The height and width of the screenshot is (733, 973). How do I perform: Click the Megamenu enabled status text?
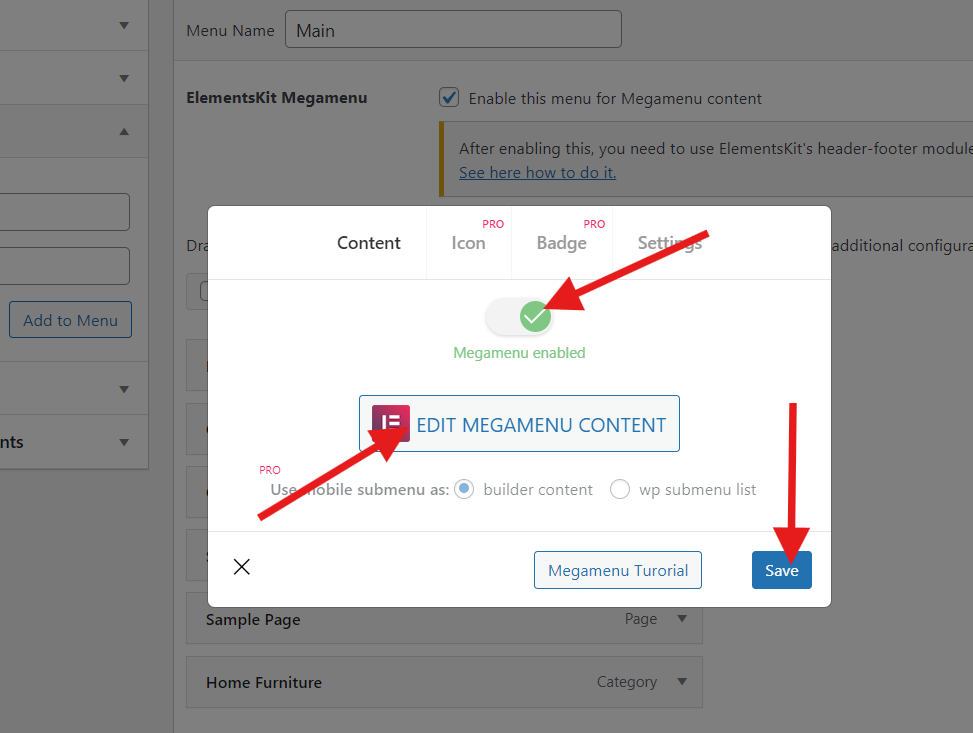coord(519,353)
